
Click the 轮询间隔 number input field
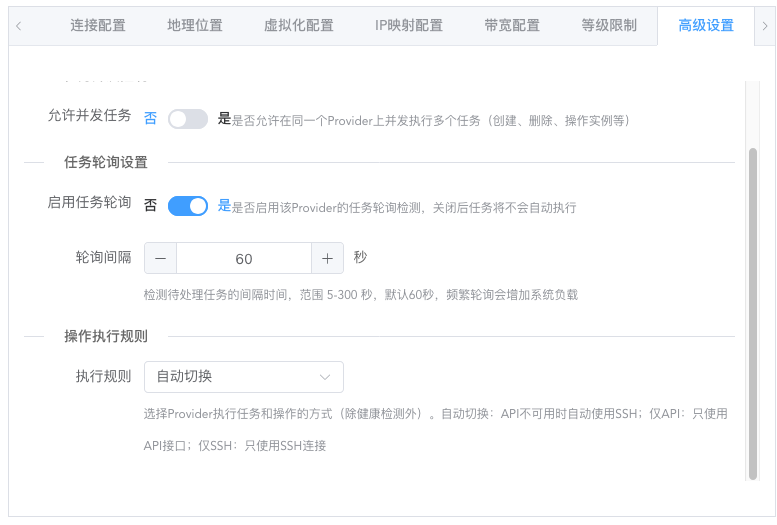tap(244, 258)
